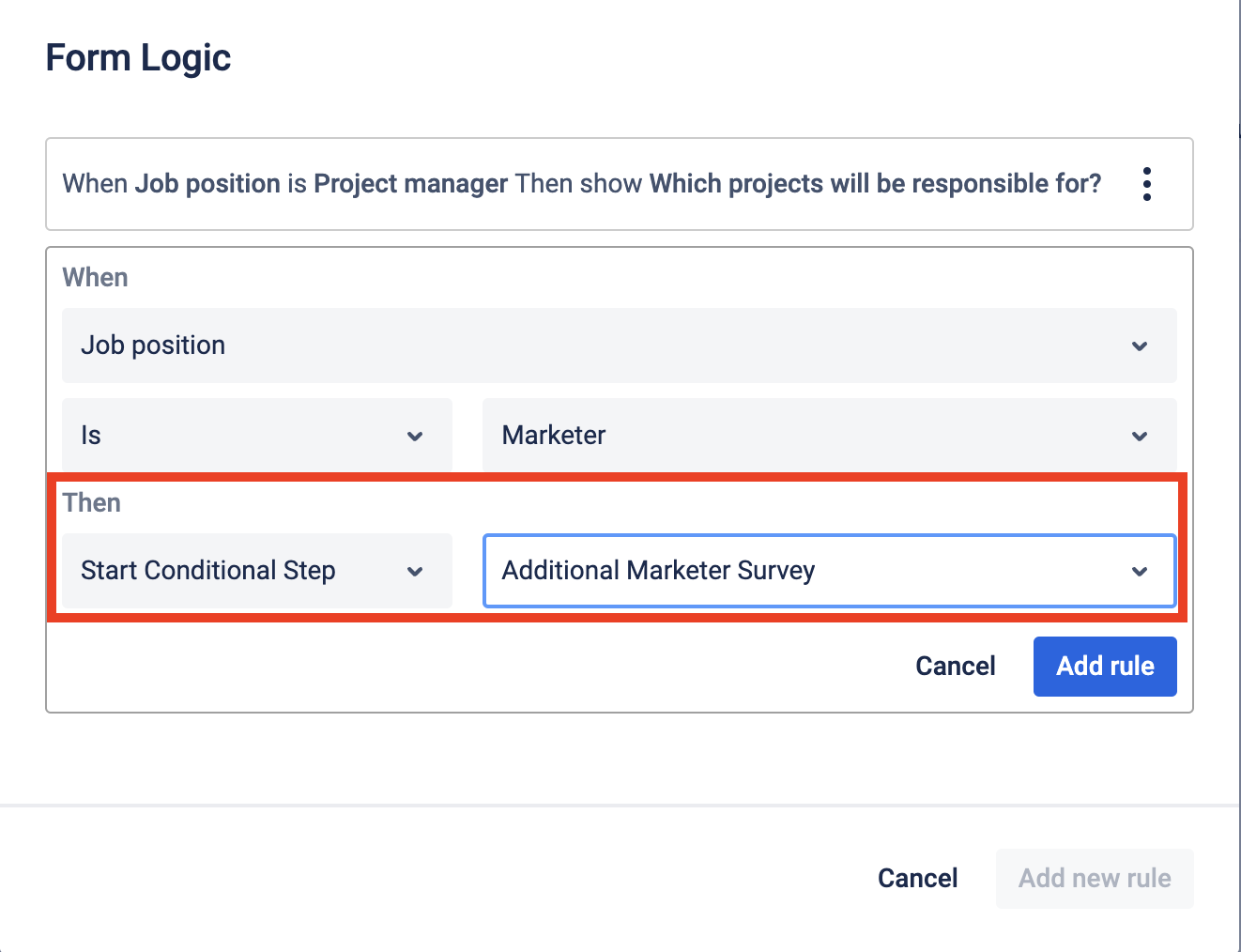Click the chevron next to Start Conditional Step
The width and height of the screenshot is (1241, 952).
click(415, 572)
